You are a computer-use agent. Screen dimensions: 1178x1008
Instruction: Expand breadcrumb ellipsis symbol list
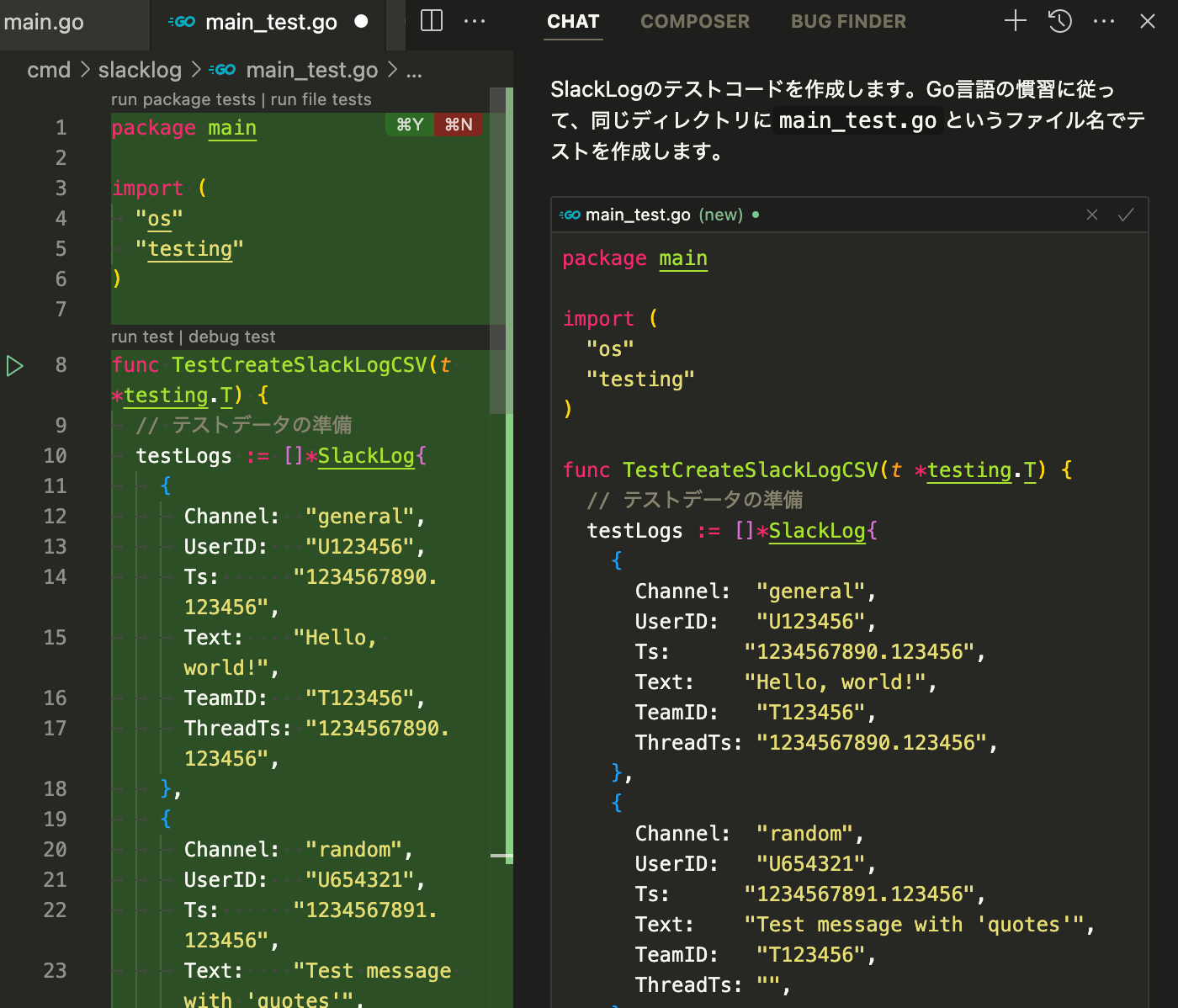414,71
